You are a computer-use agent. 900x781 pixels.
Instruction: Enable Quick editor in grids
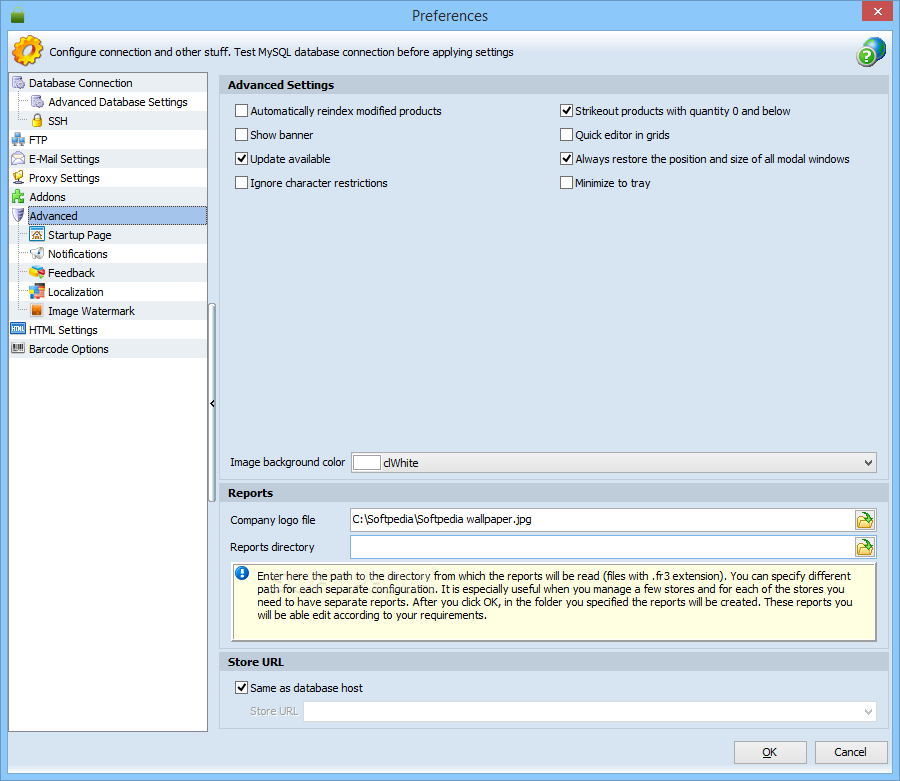pyautogui.click(x=567, y=135)
